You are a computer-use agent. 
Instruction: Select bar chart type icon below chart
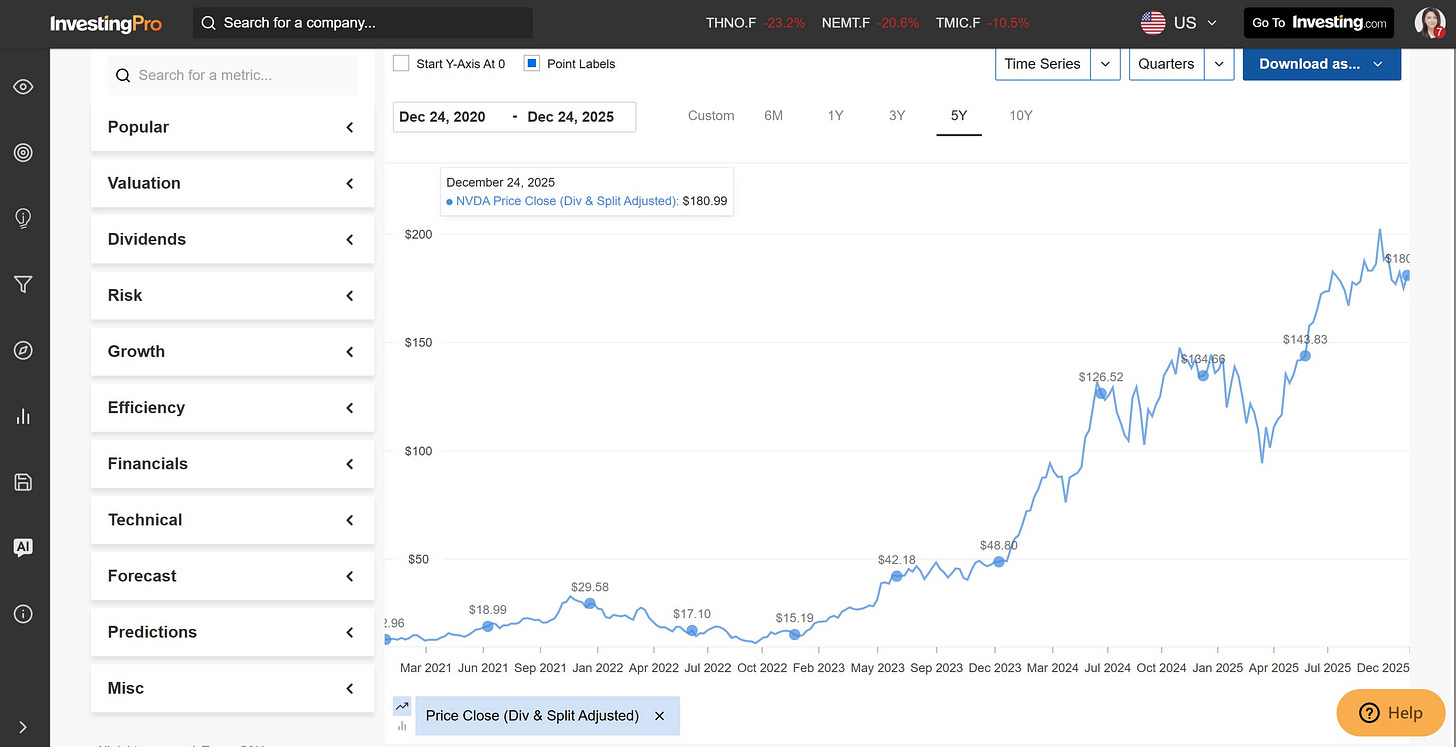coord(402,724)
